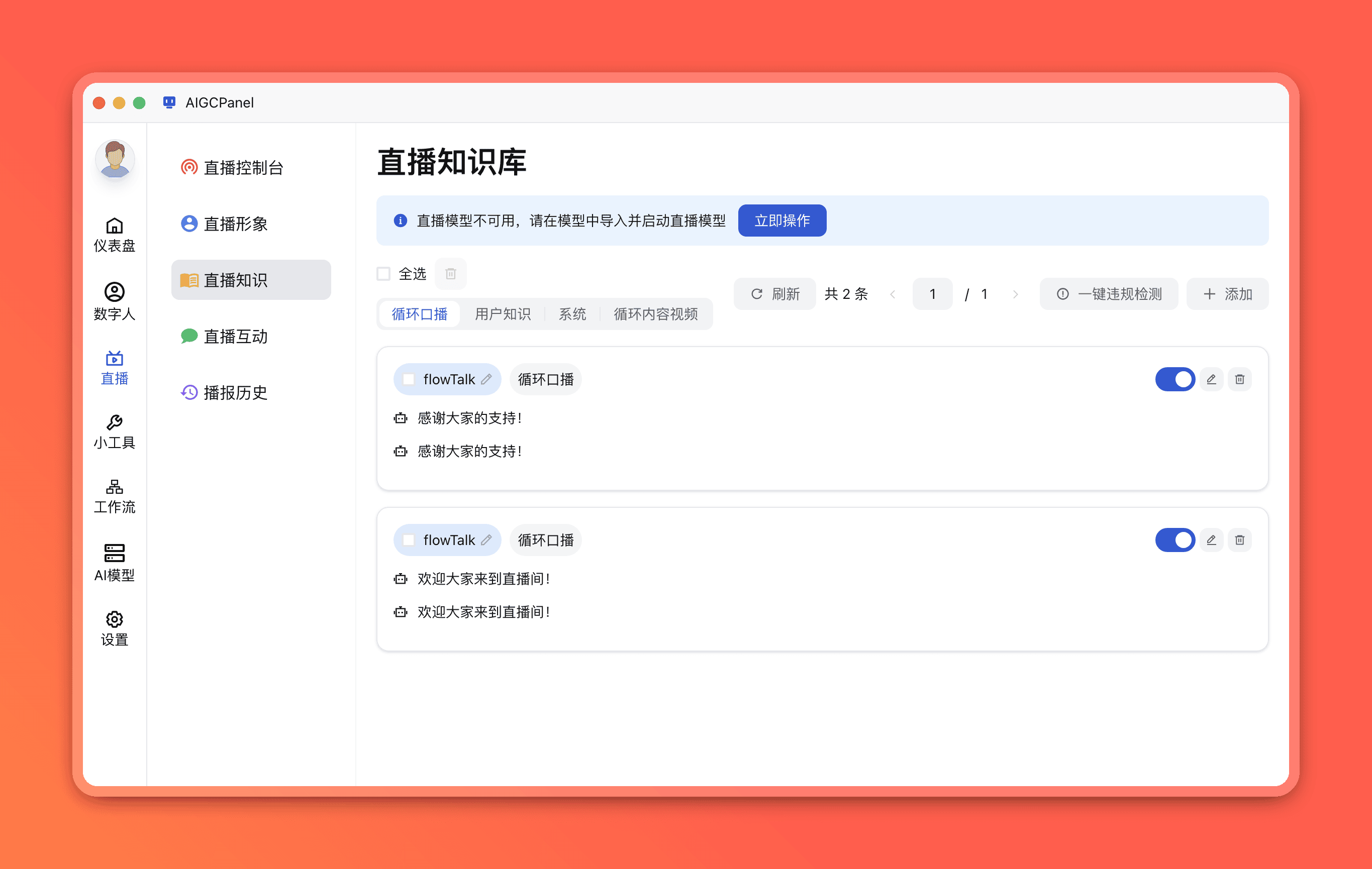Image resolution: width=1372 pixels, height=869 pixels.
Task: Open 设置 gear settings
Action: [115, 629]
